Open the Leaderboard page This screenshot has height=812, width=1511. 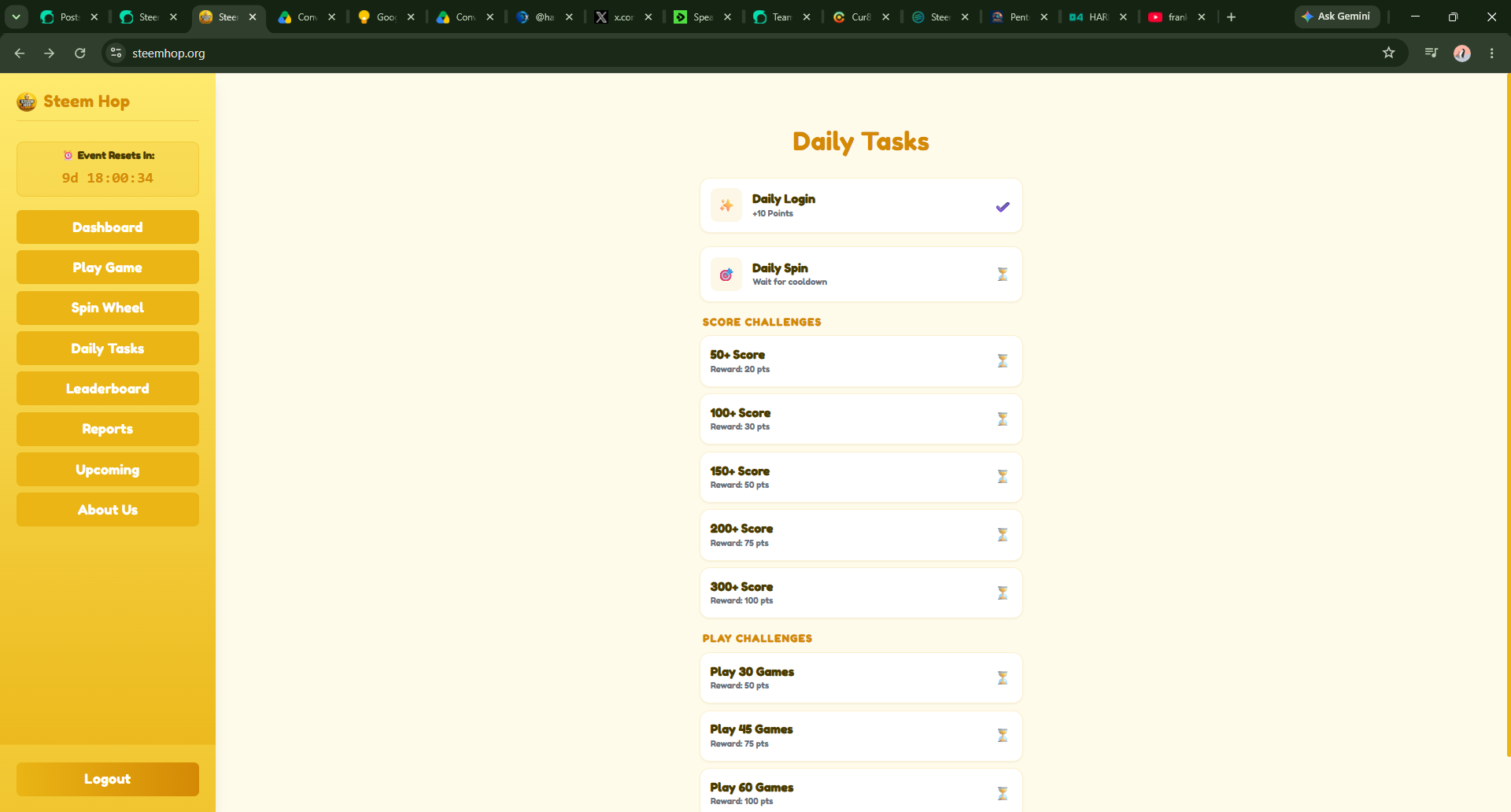tap(108, 389)
